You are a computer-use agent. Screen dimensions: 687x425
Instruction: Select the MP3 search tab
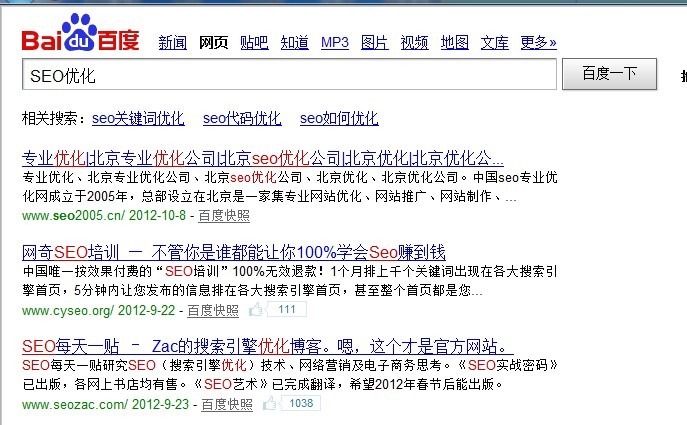click(x=334, y=42)
